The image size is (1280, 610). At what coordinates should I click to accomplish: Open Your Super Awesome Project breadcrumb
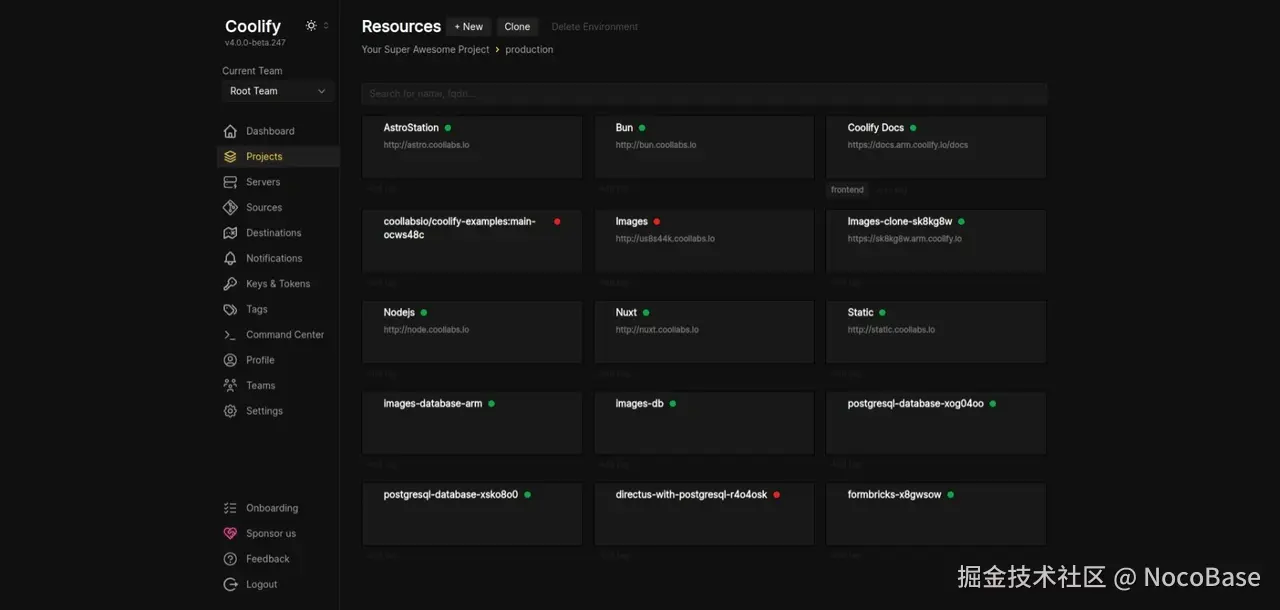pyautogui.click(x=426, y=50)
